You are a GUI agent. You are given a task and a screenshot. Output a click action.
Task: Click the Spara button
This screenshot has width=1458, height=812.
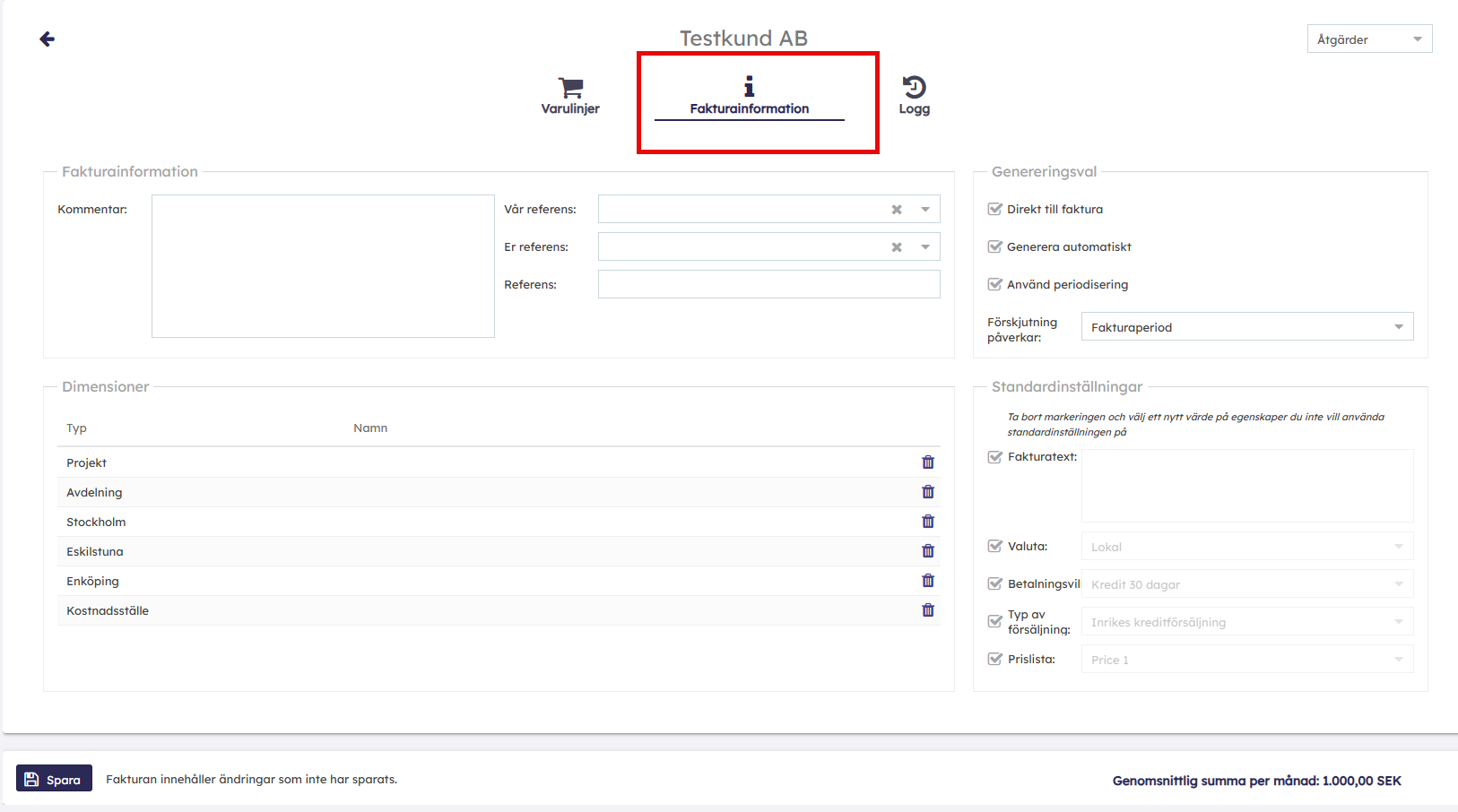pos(55,779)
